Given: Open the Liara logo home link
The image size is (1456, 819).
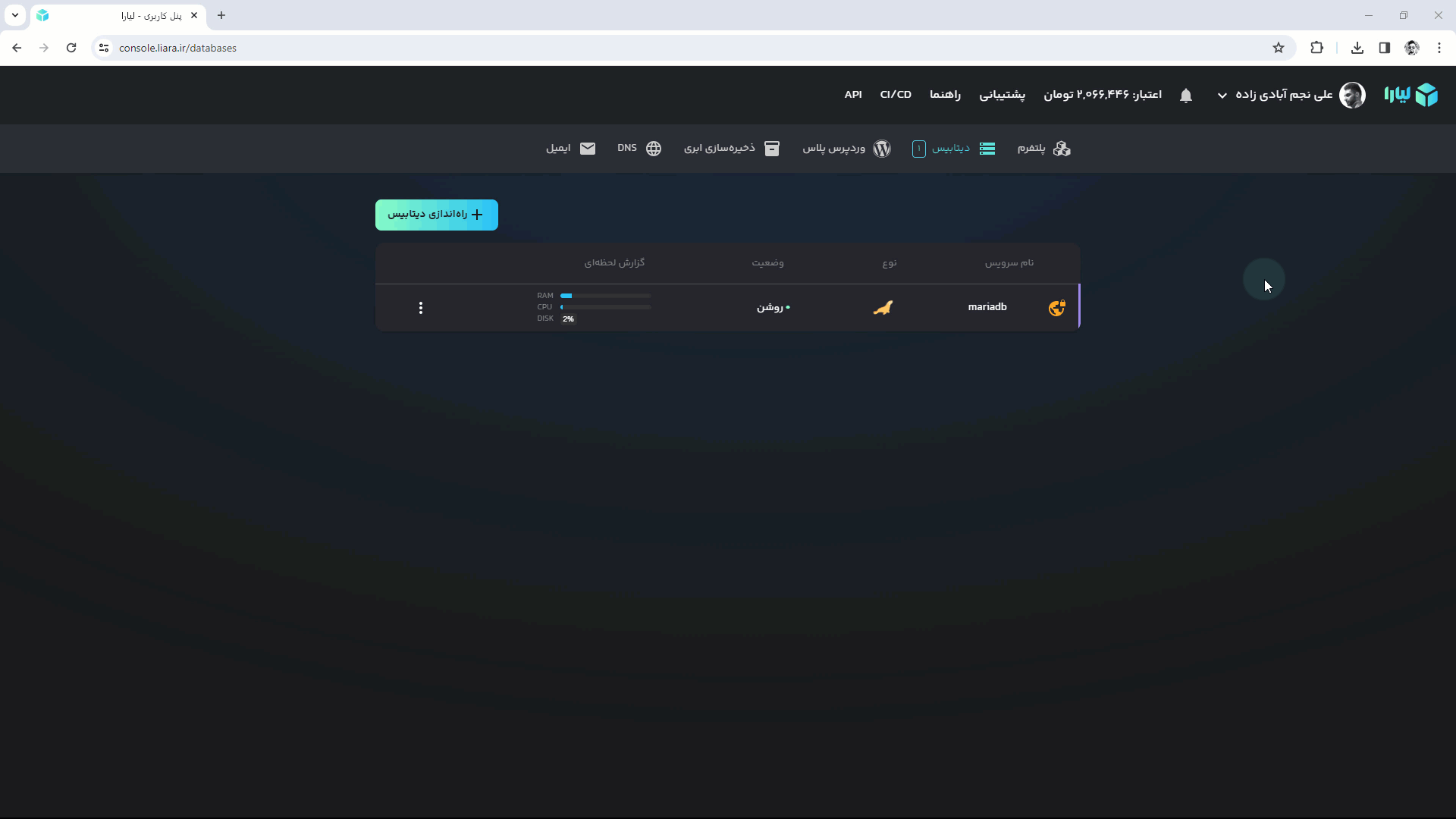Looking at the screenshot, I should [1410, 95].
